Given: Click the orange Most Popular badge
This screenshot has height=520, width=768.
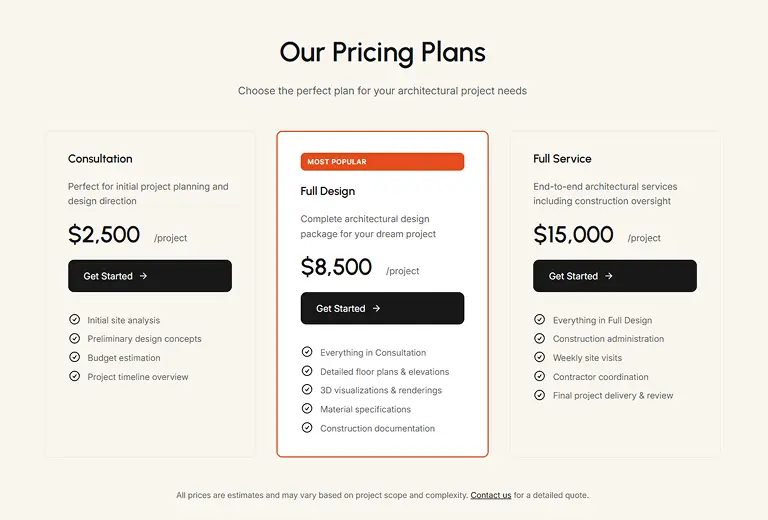Looking at the screenshot, I should tap(382, 162).
